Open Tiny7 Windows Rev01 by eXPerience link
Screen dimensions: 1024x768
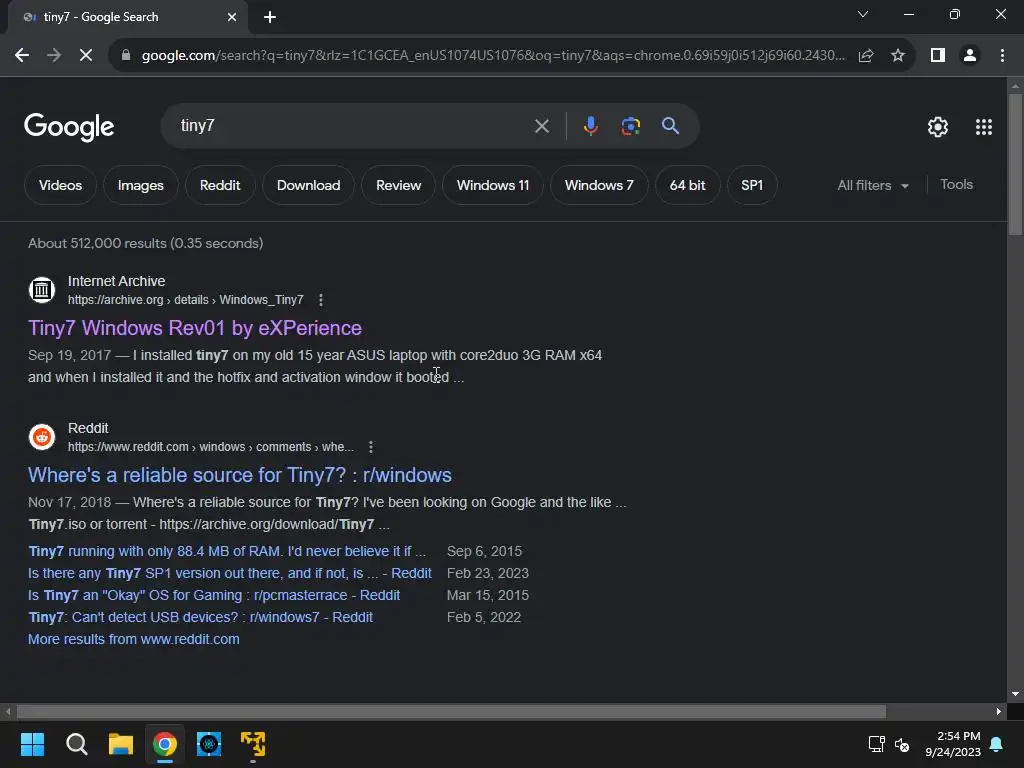click(x=195, y=328)
